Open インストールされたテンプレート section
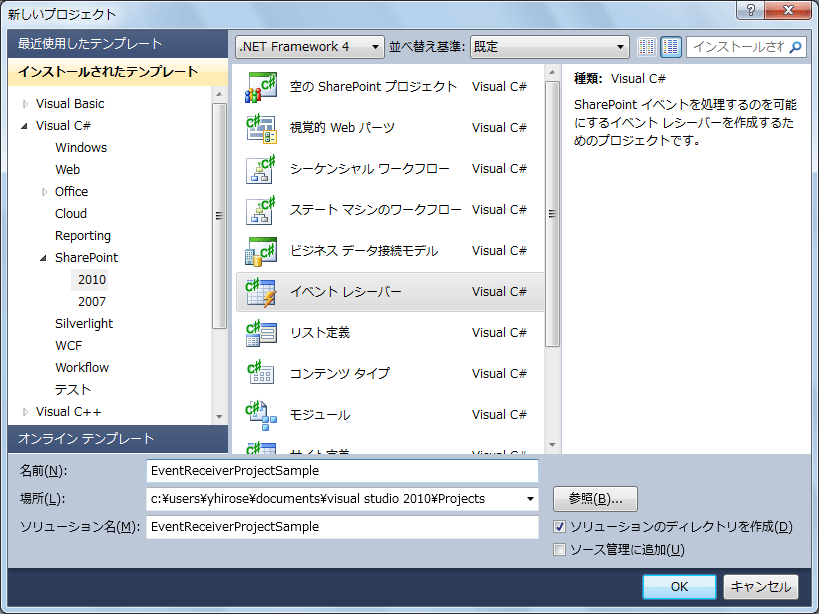 (x=118, y=72)
